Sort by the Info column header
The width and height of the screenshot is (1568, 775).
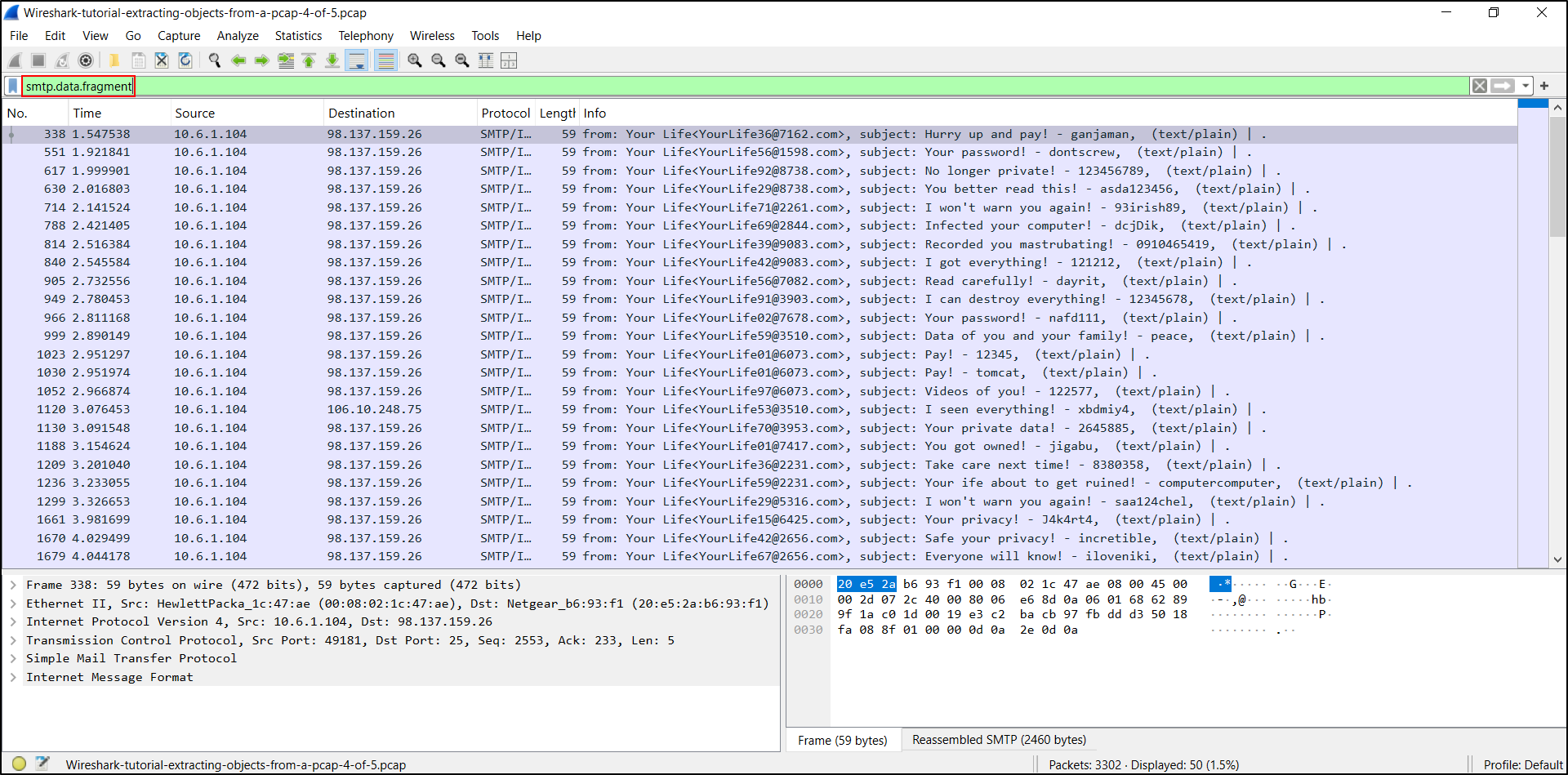(1048, 114)
